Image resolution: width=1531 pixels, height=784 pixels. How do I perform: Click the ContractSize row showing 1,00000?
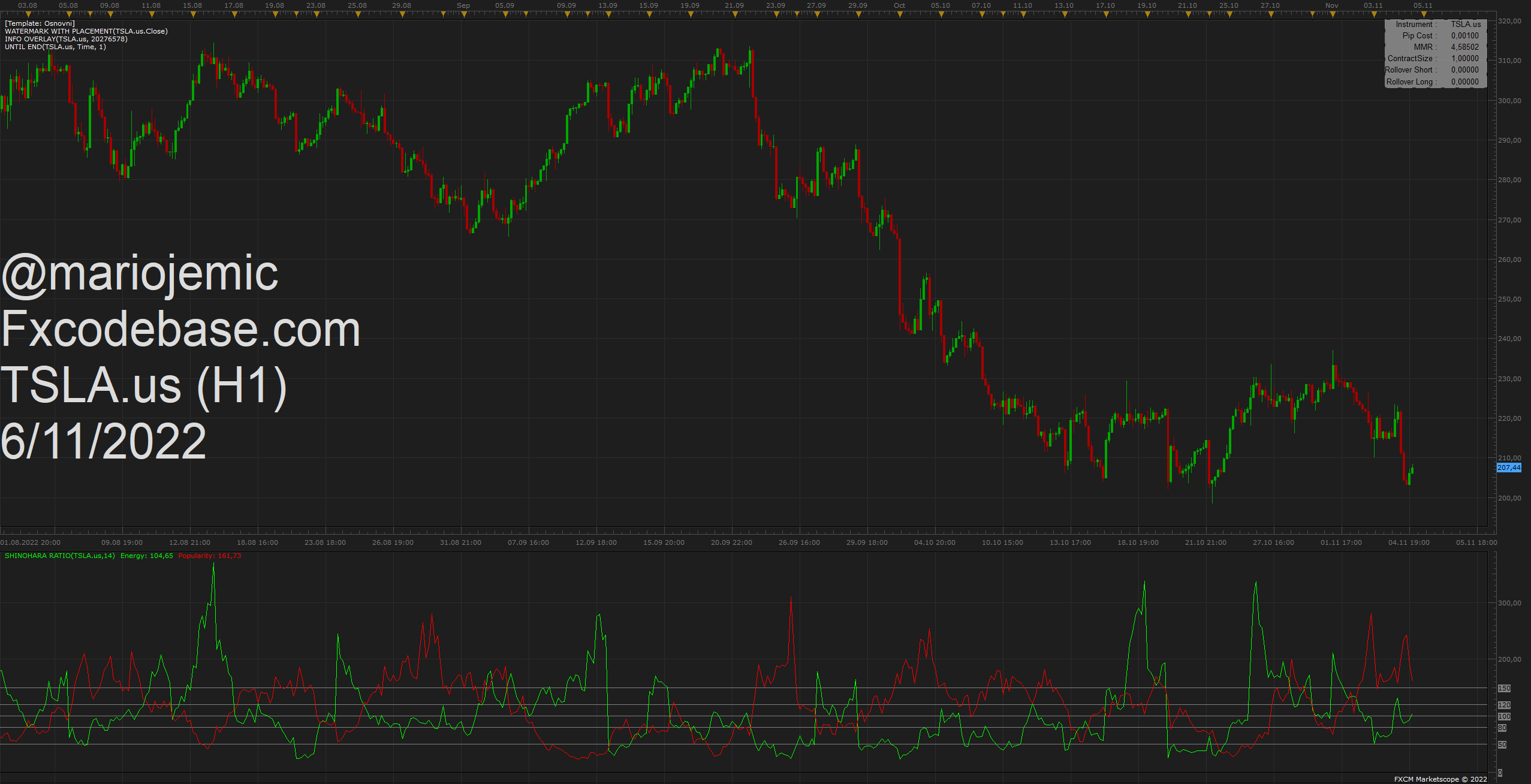[1436, 58]
